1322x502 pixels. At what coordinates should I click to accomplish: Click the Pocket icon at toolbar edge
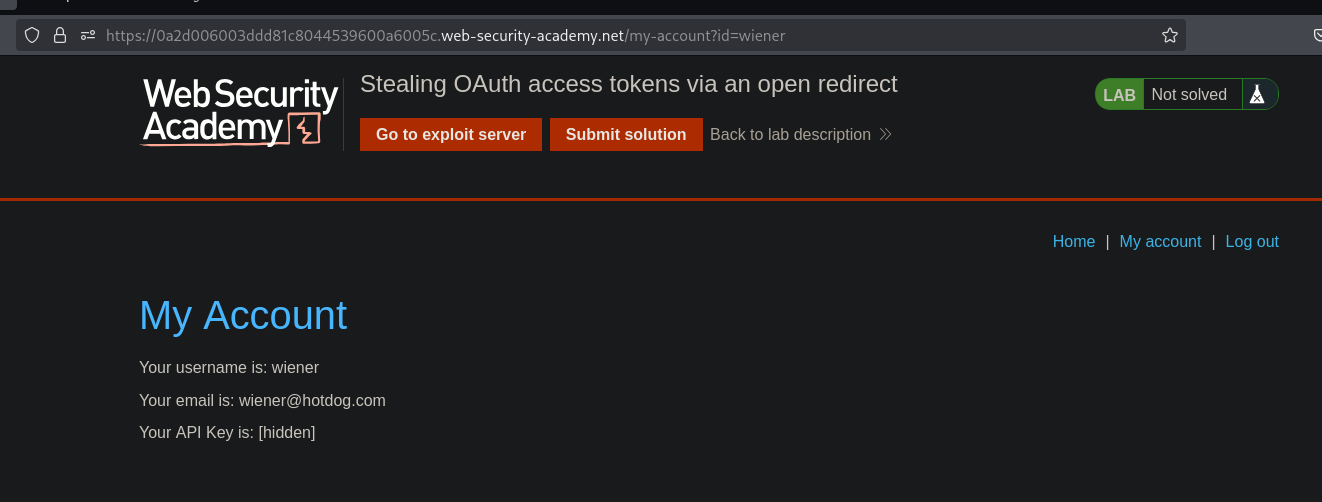(x=1316, y=35)
